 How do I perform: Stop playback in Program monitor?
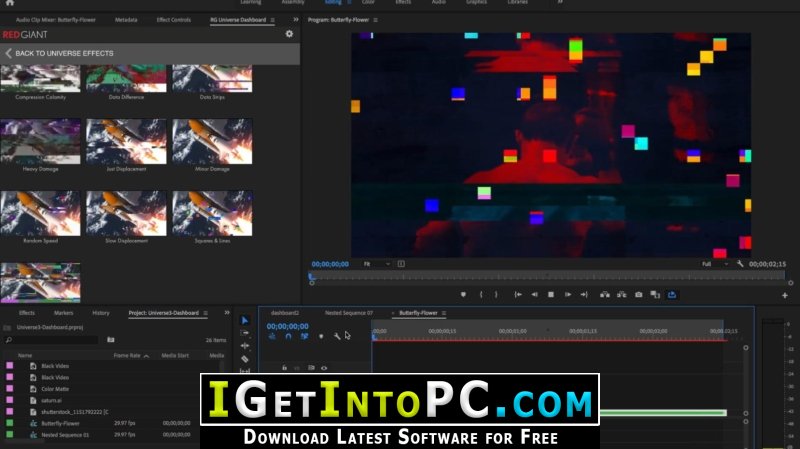[x=551, y=294]
